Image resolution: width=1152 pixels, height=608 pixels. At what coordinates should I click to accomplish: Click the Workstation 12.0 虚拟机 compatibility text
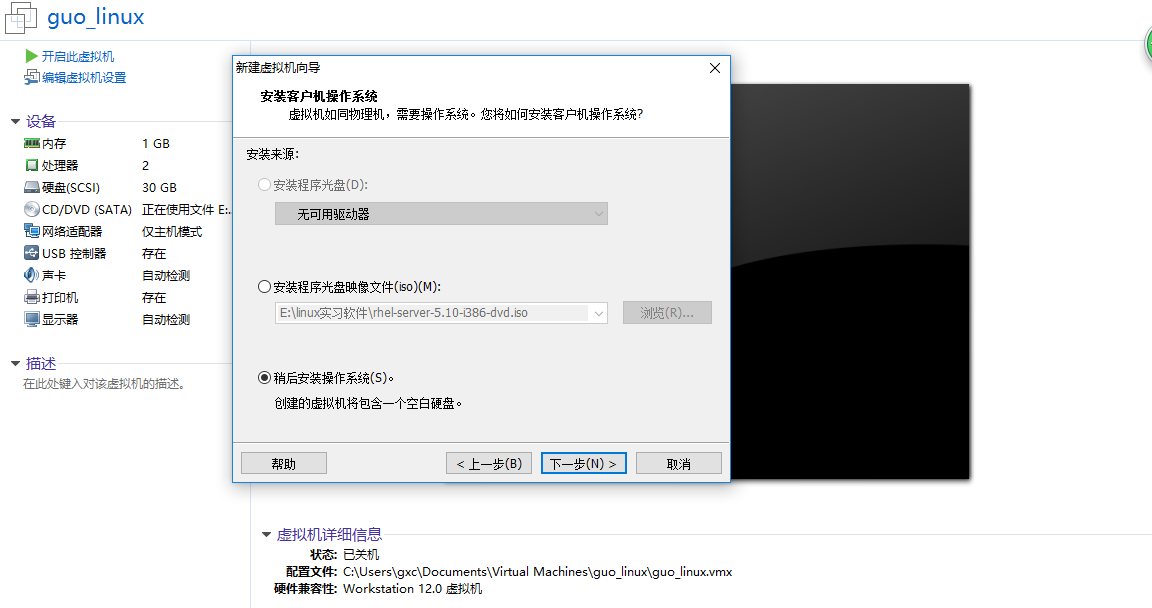coord(412,589)
